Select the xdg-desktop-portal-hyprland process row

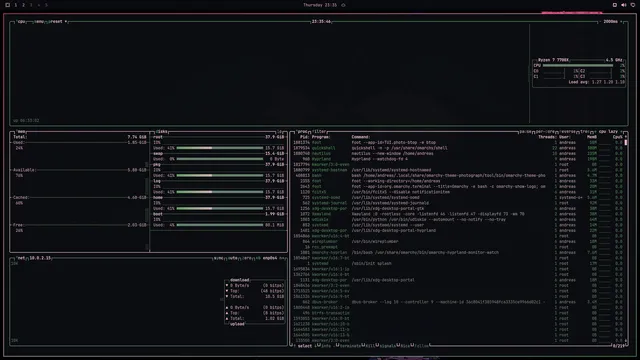458,231
